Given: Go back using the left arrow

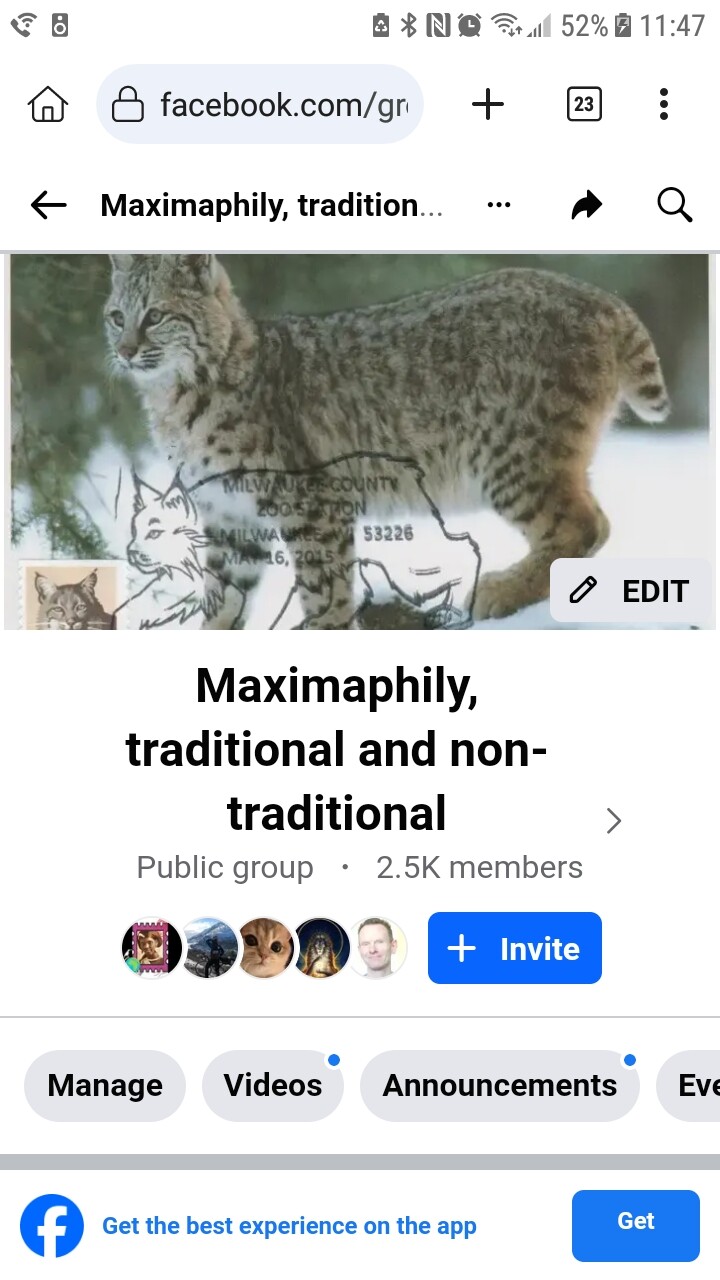Looking at the screenshot, I should coord(48,205).
